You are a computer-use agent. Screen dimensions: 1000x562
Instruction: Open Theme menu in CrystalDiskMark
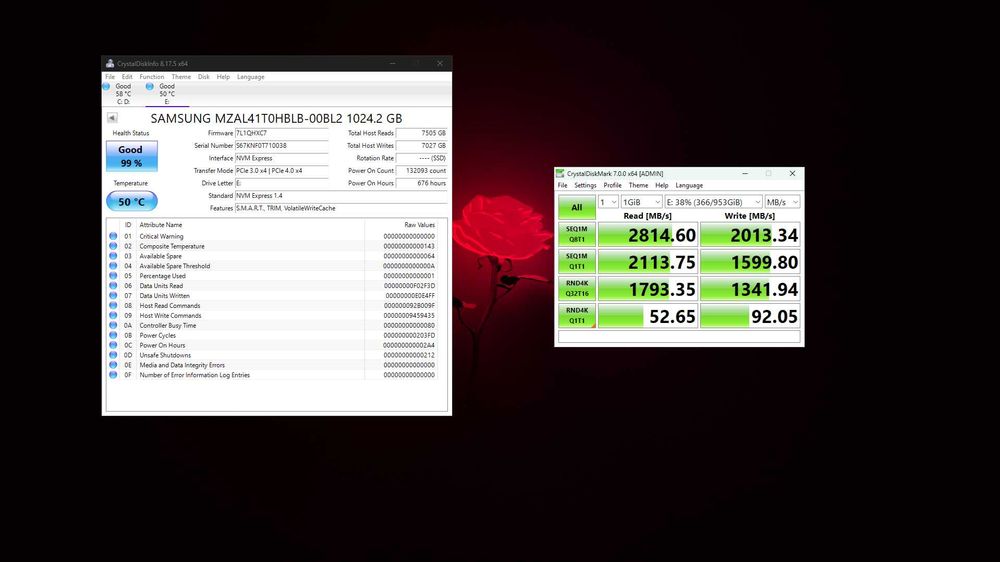638,186
